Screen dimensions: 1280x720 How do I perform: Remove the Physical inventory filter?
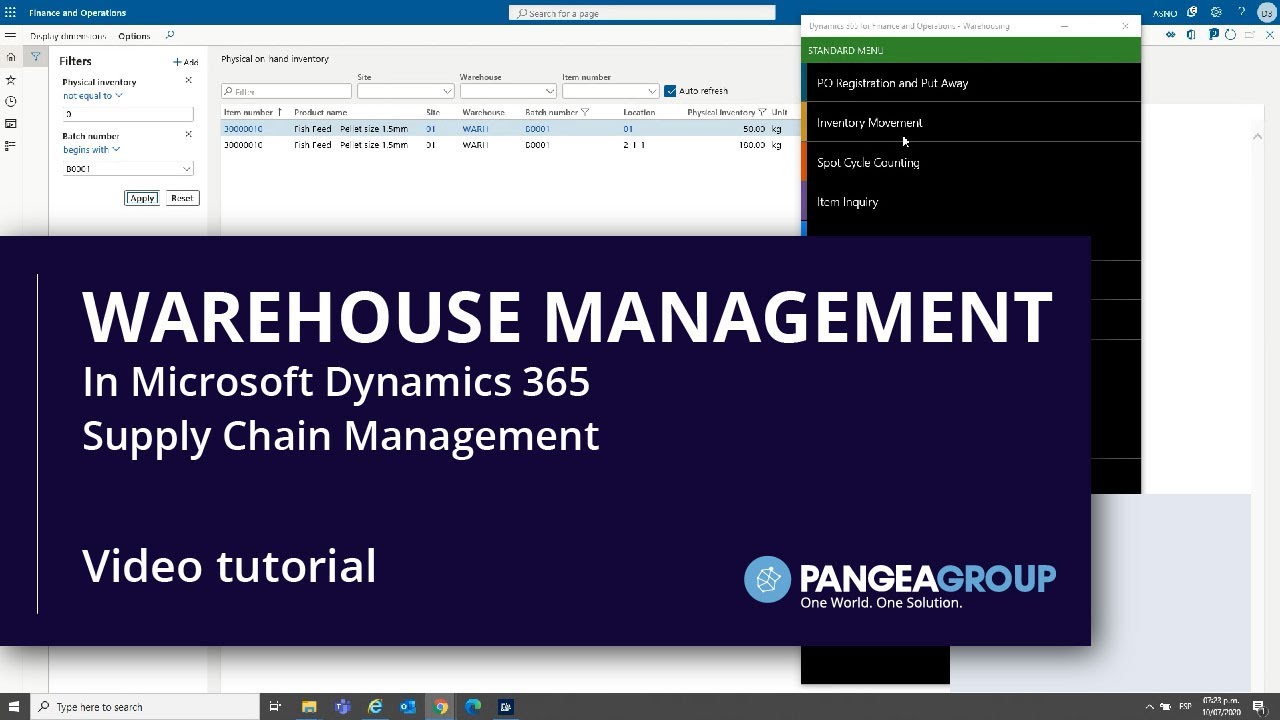click(x=188, y=80)
